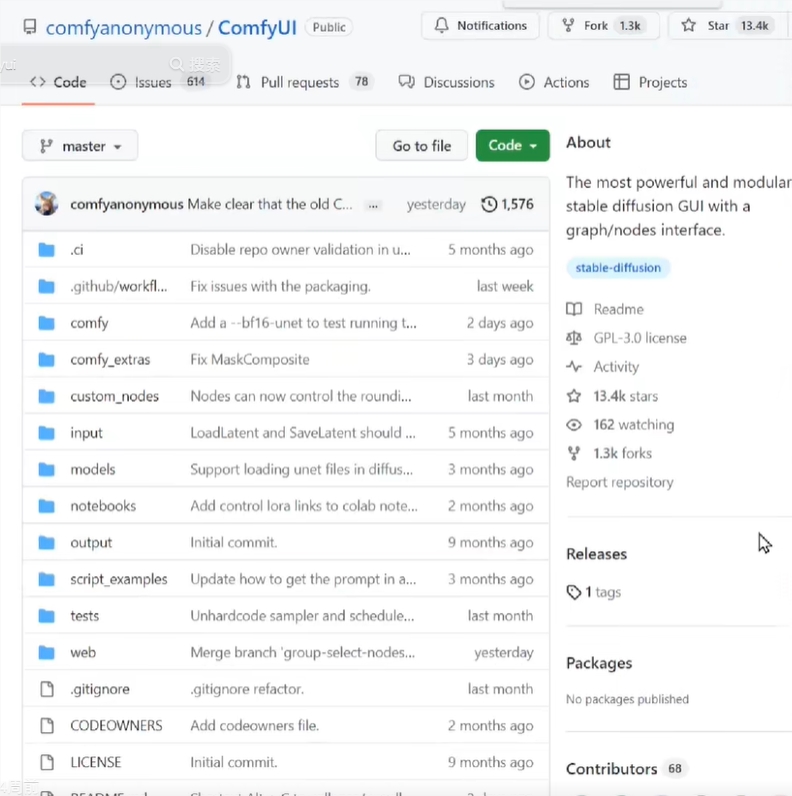792x796 pixels.
Task: Click the fork icon next to 1.3k forks
Action: [x=574, y=453]
